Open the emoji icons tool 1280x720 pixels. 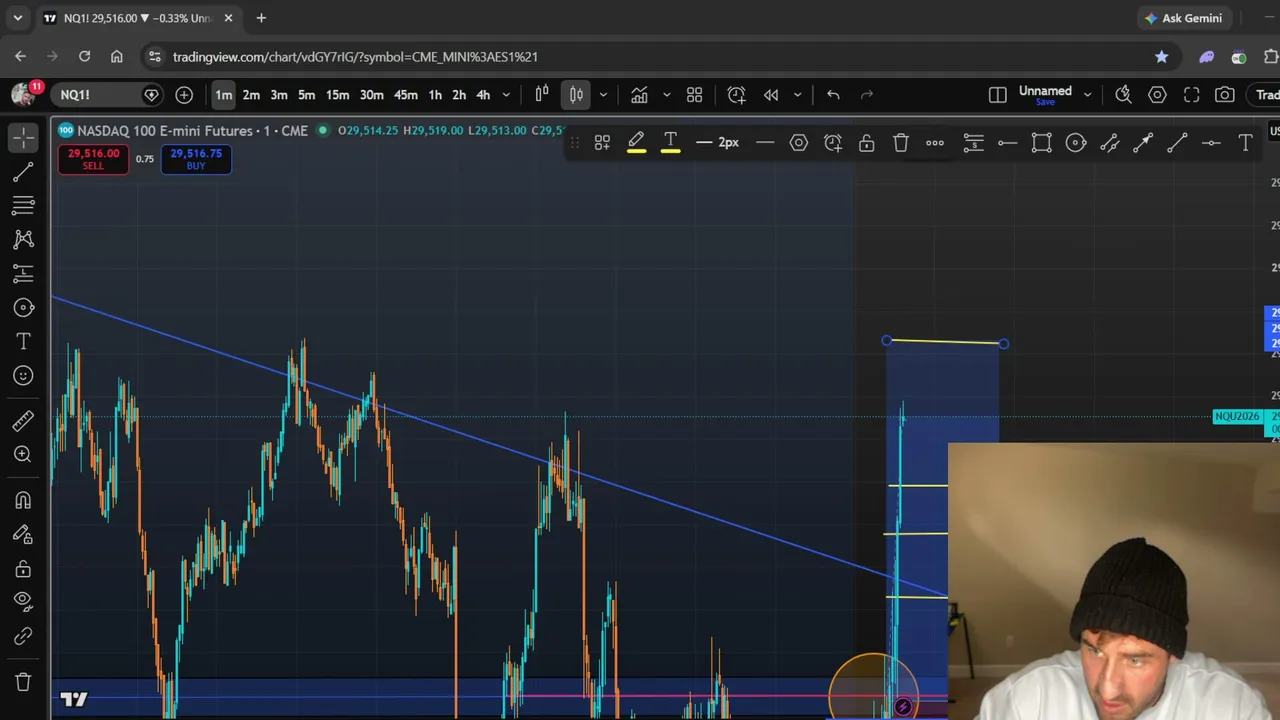click(x=24, y=376)
